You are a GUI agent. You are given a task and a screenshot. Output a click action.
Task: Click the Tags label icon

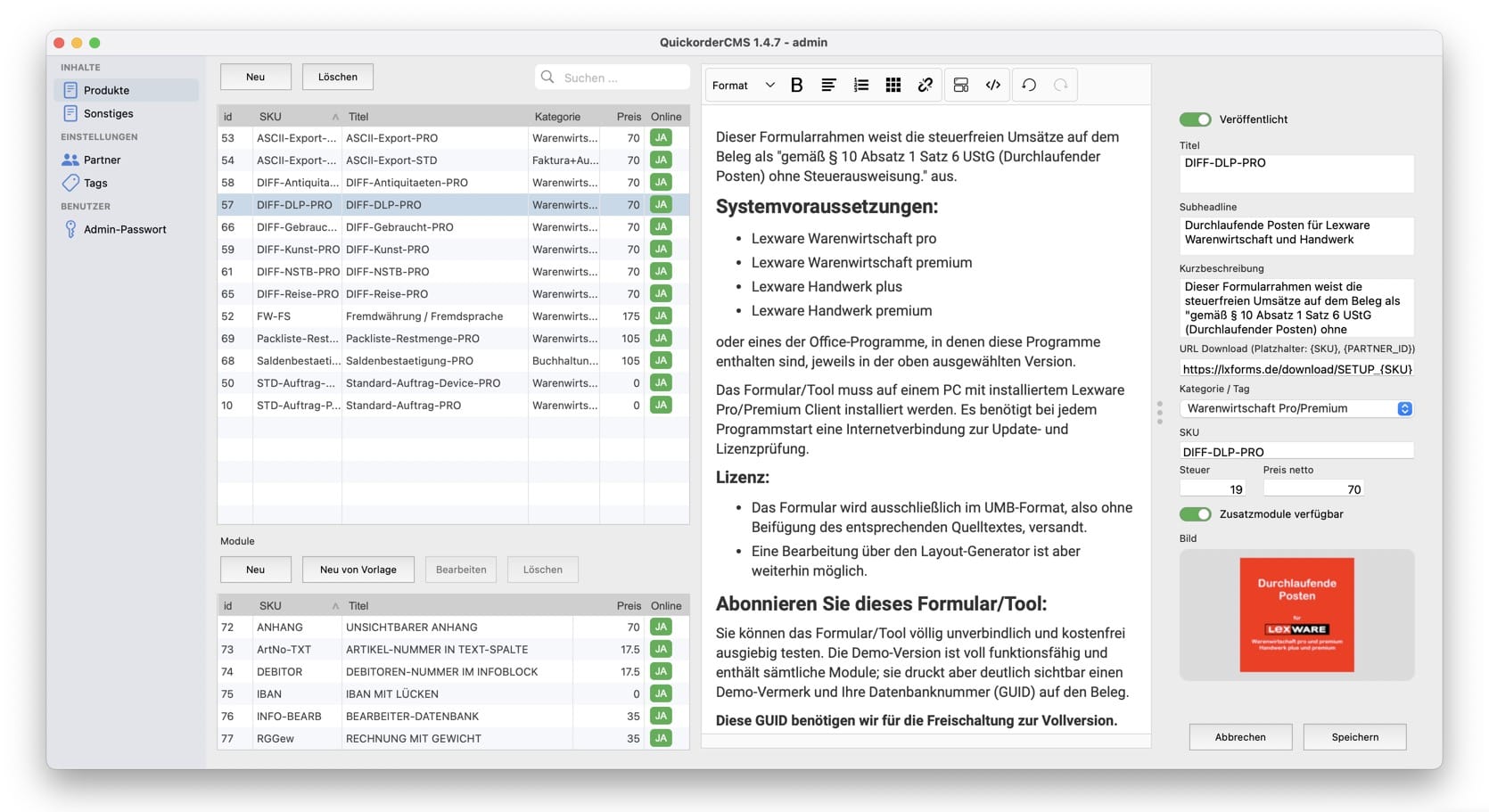(70, 183)
